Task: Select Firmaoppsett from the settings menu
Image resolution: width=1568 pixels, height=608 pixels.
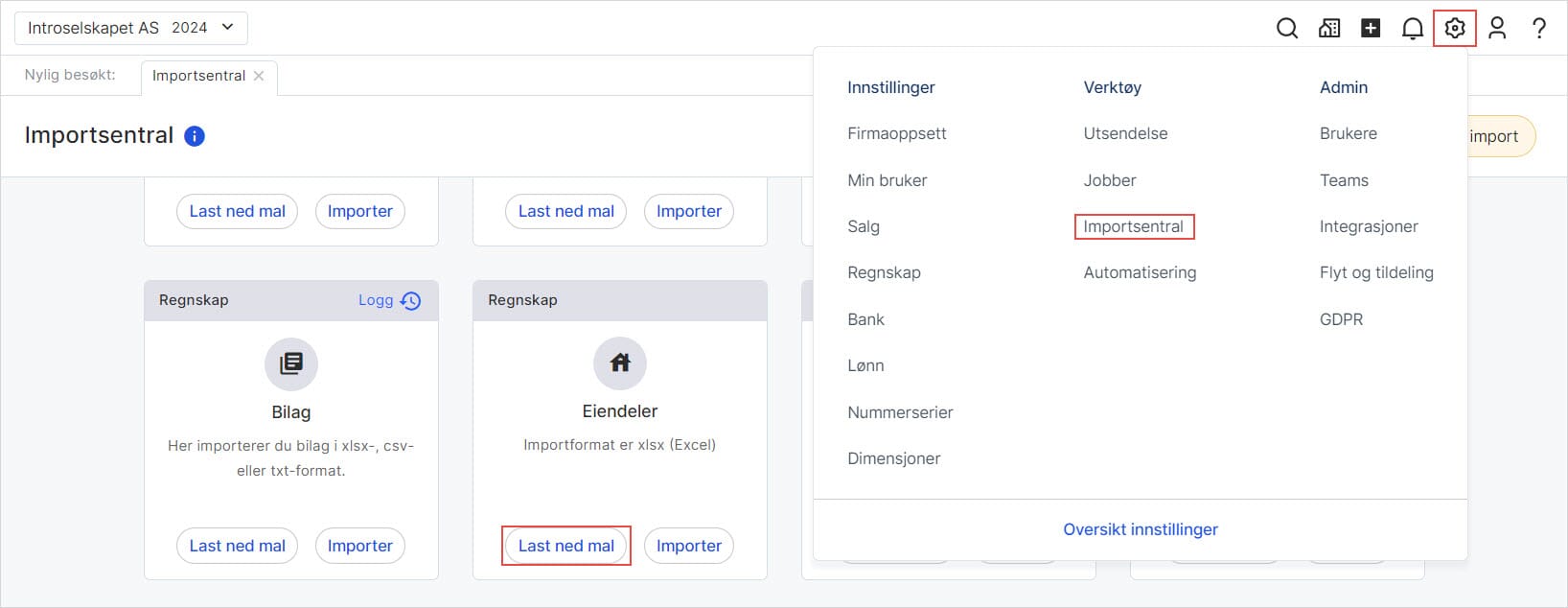Action: point(897,133)
